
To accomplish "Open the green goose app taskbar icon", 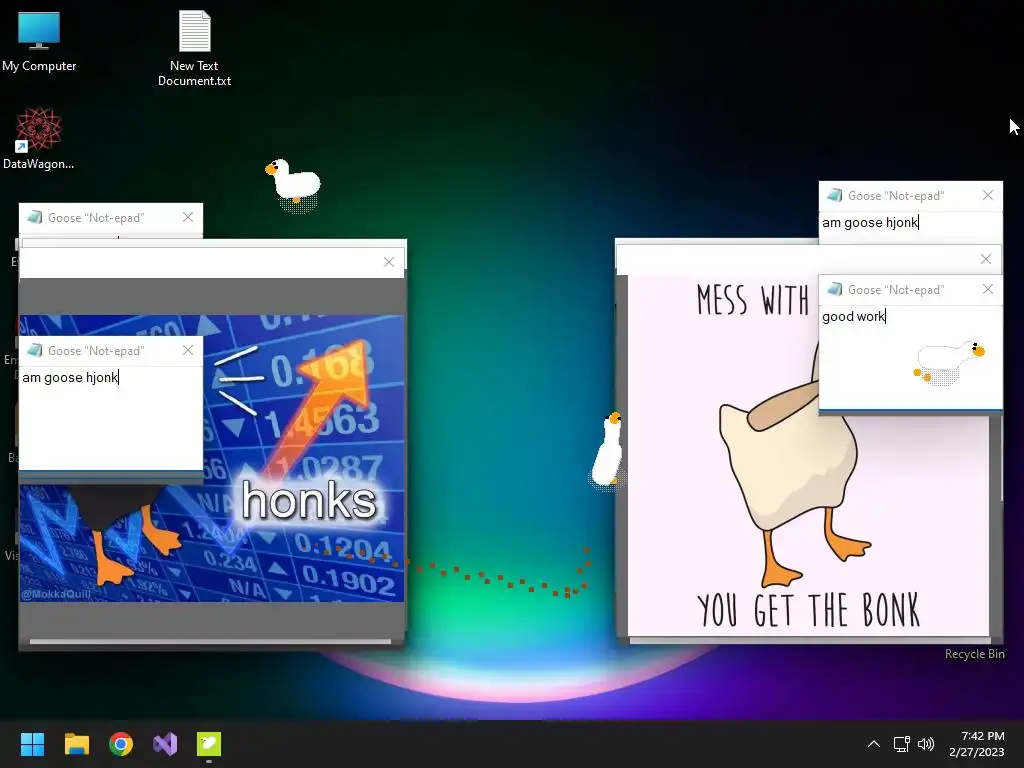I will pyautogui.click(x=209, y=744).
